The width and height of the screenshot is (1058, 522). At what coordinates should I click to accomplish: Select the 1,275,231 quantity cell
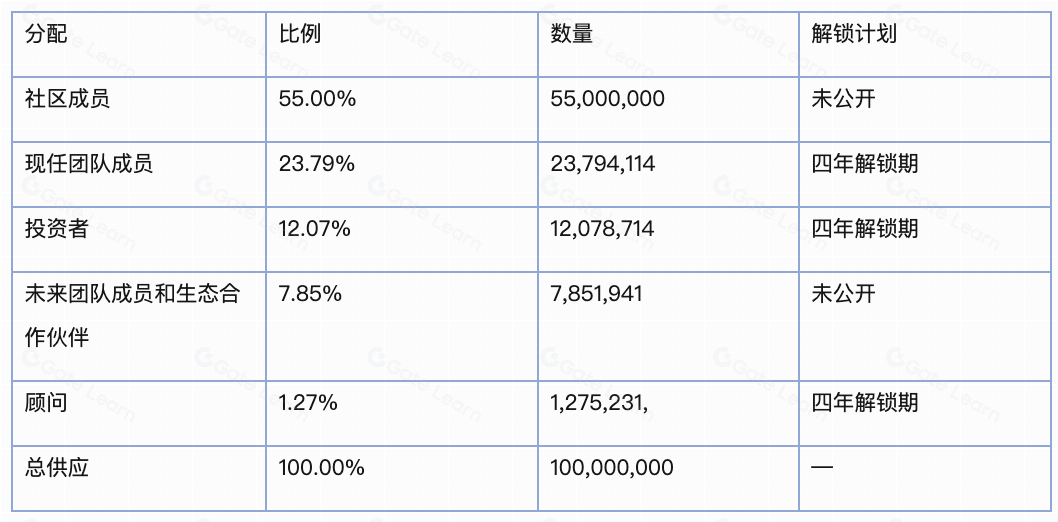pyautogui.click(x=668, y=413)
